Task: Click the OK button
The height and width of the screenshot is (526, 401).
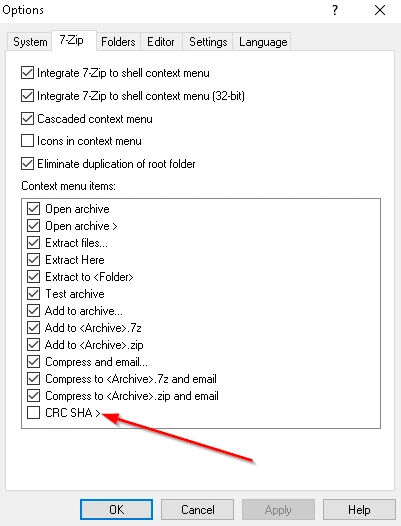Action: (116, 510)
